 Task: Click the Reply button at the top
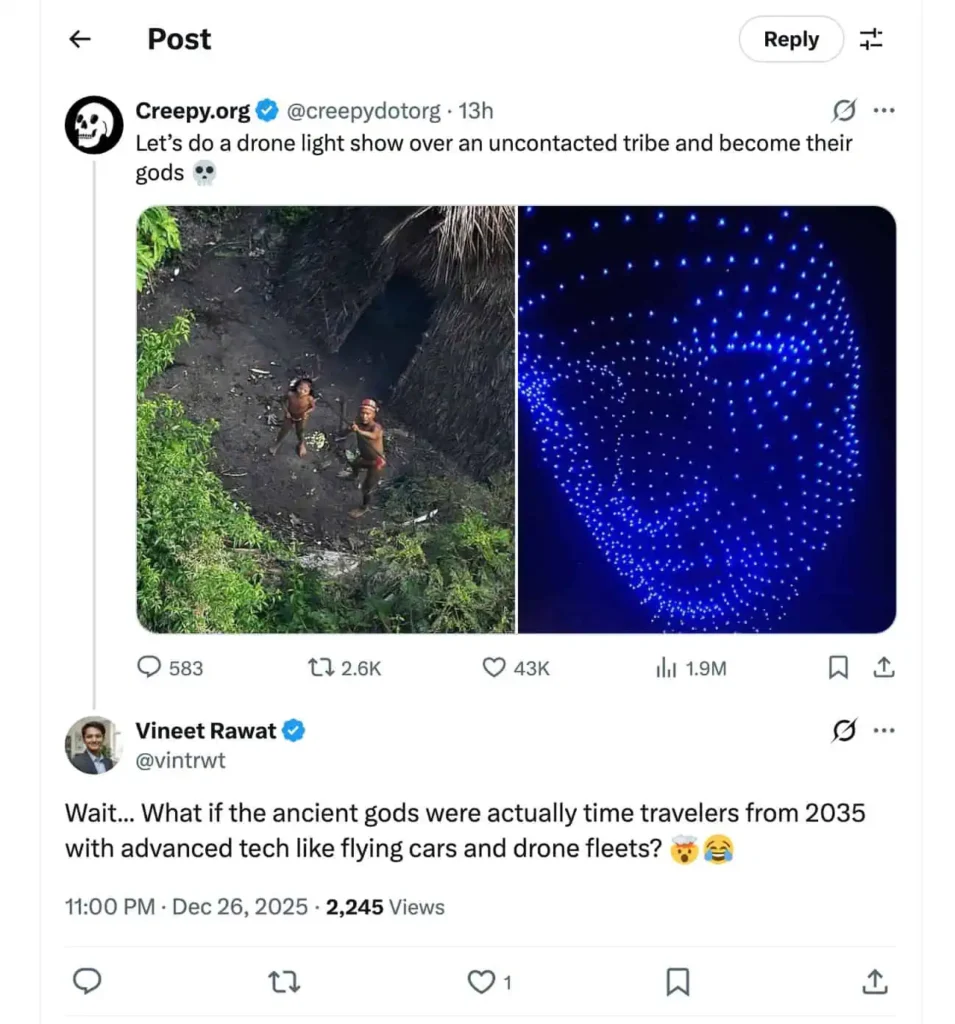pos(790,39)
